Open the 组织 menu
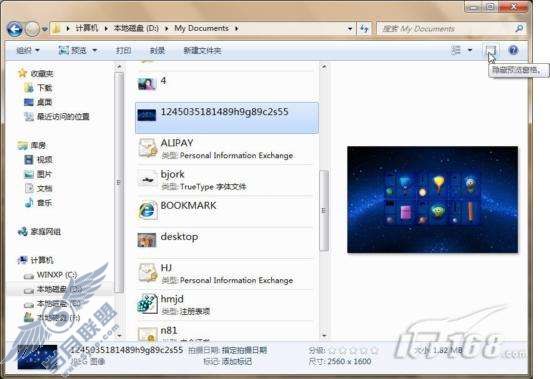This screenshot has height=379, width=550. [28, 51]
